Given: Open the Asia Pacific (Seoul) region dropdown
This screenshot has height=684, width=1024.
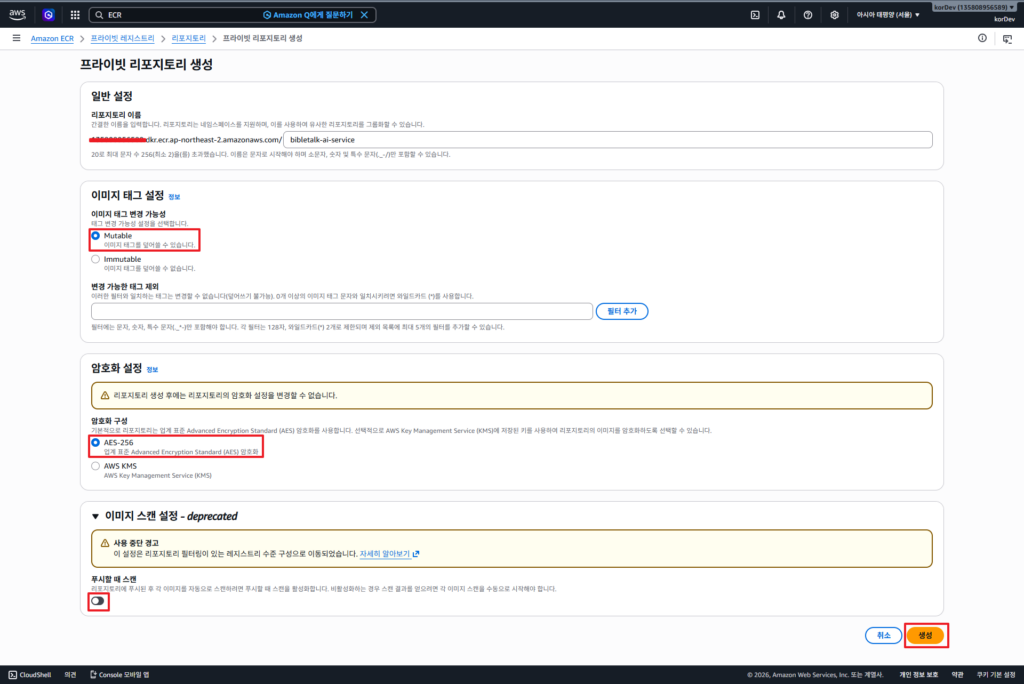Looking at the screenshot, I should [x=888, y=14].
